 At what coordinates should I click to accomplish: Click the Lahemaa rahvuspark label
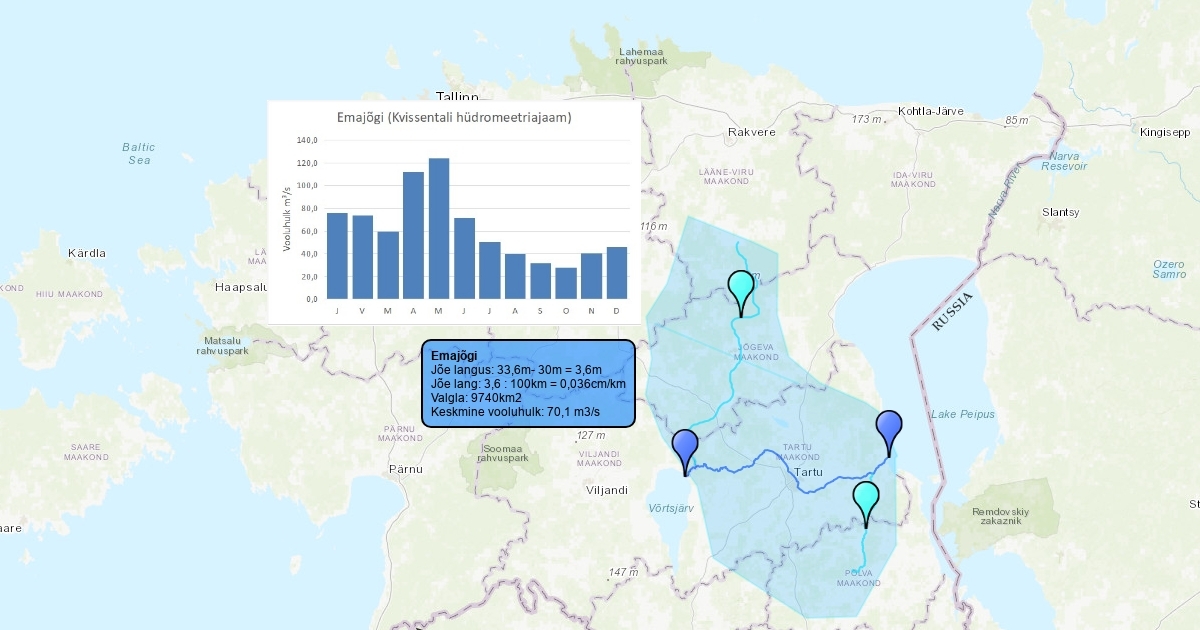point(641,56)
